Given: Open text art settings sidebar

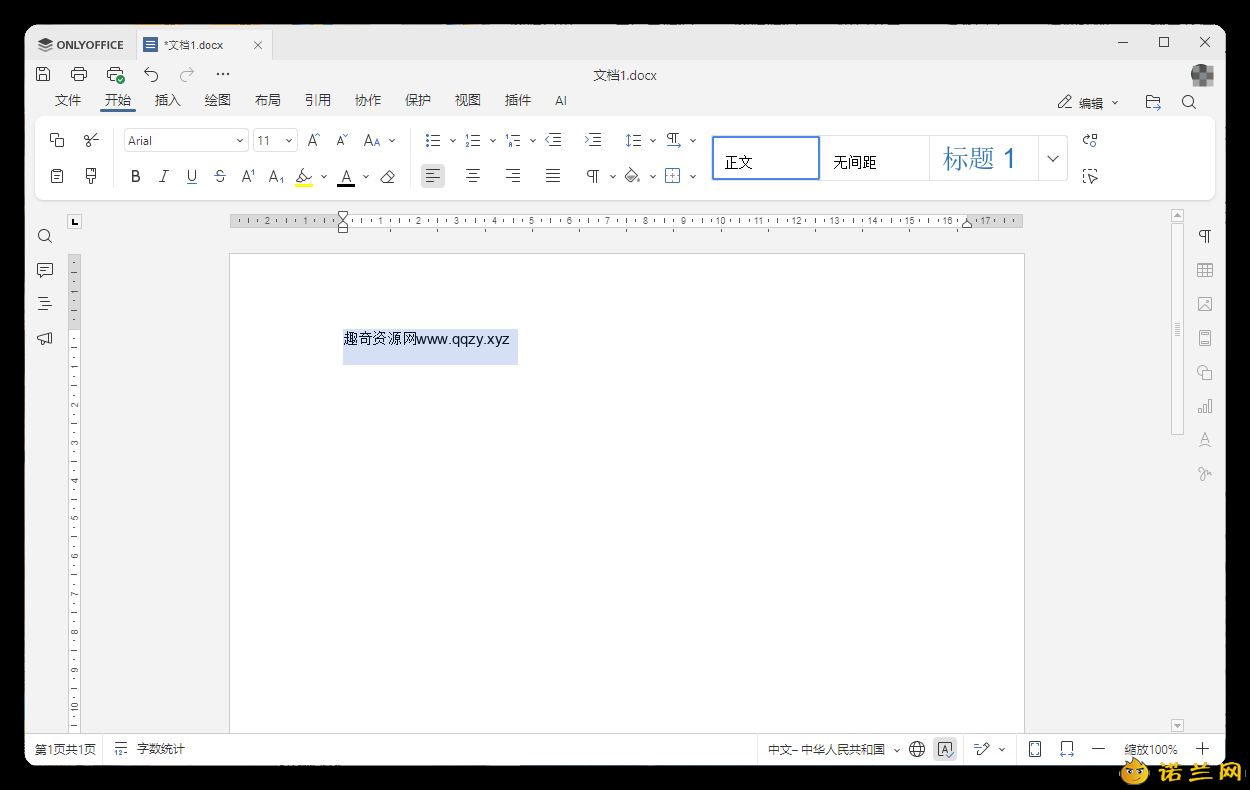Looking at the screenshot, I should (1205, 440).
